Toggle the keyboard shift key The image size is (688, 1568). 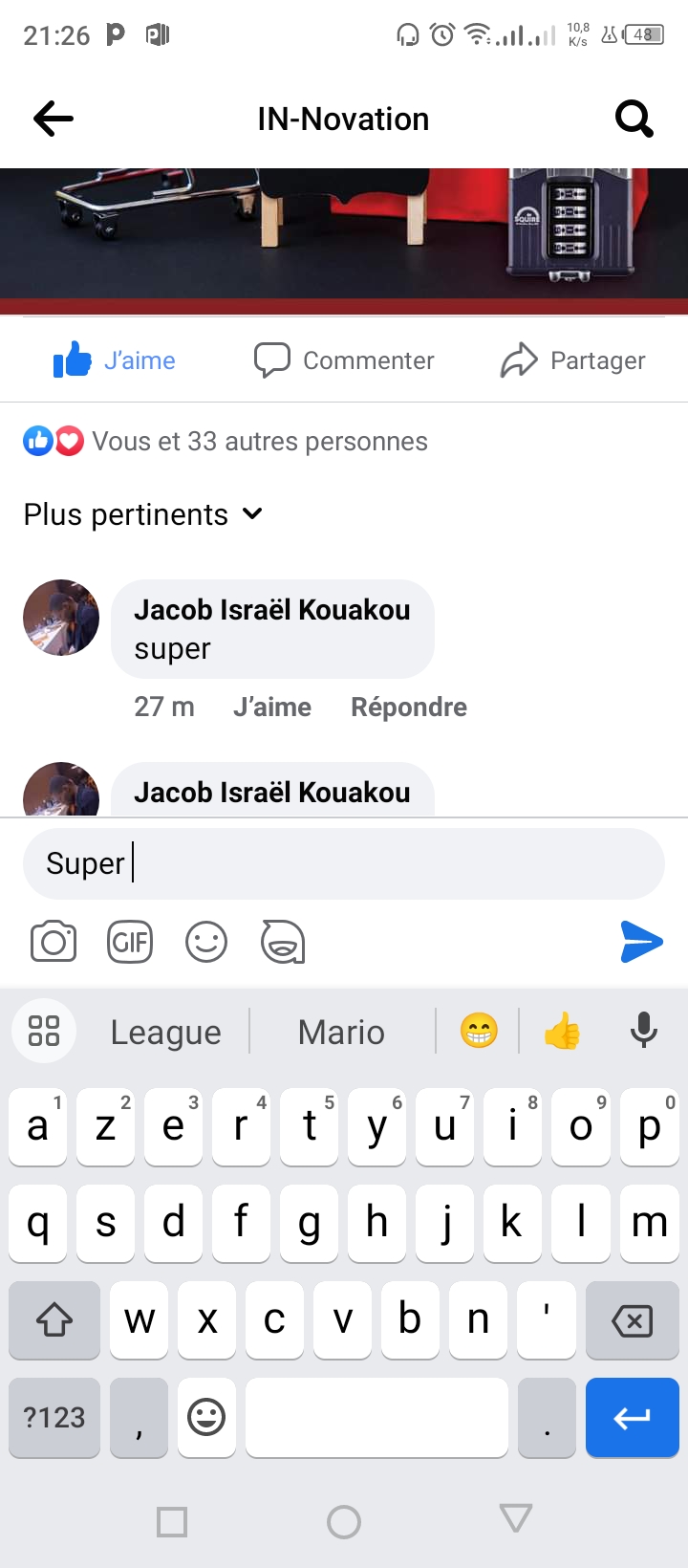[x=54, y=1320]
